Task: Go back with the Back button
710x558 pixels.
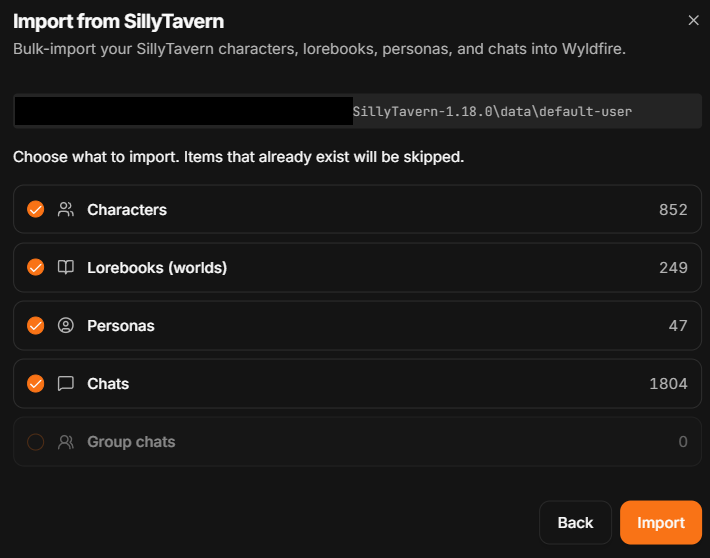Action: click(575, 522)
